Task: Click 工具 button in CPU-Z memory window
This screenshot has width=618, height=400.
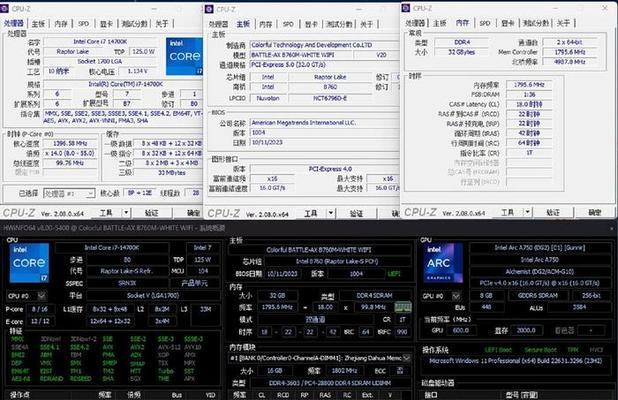Action: pyautogui.click(x=507, y=212)
